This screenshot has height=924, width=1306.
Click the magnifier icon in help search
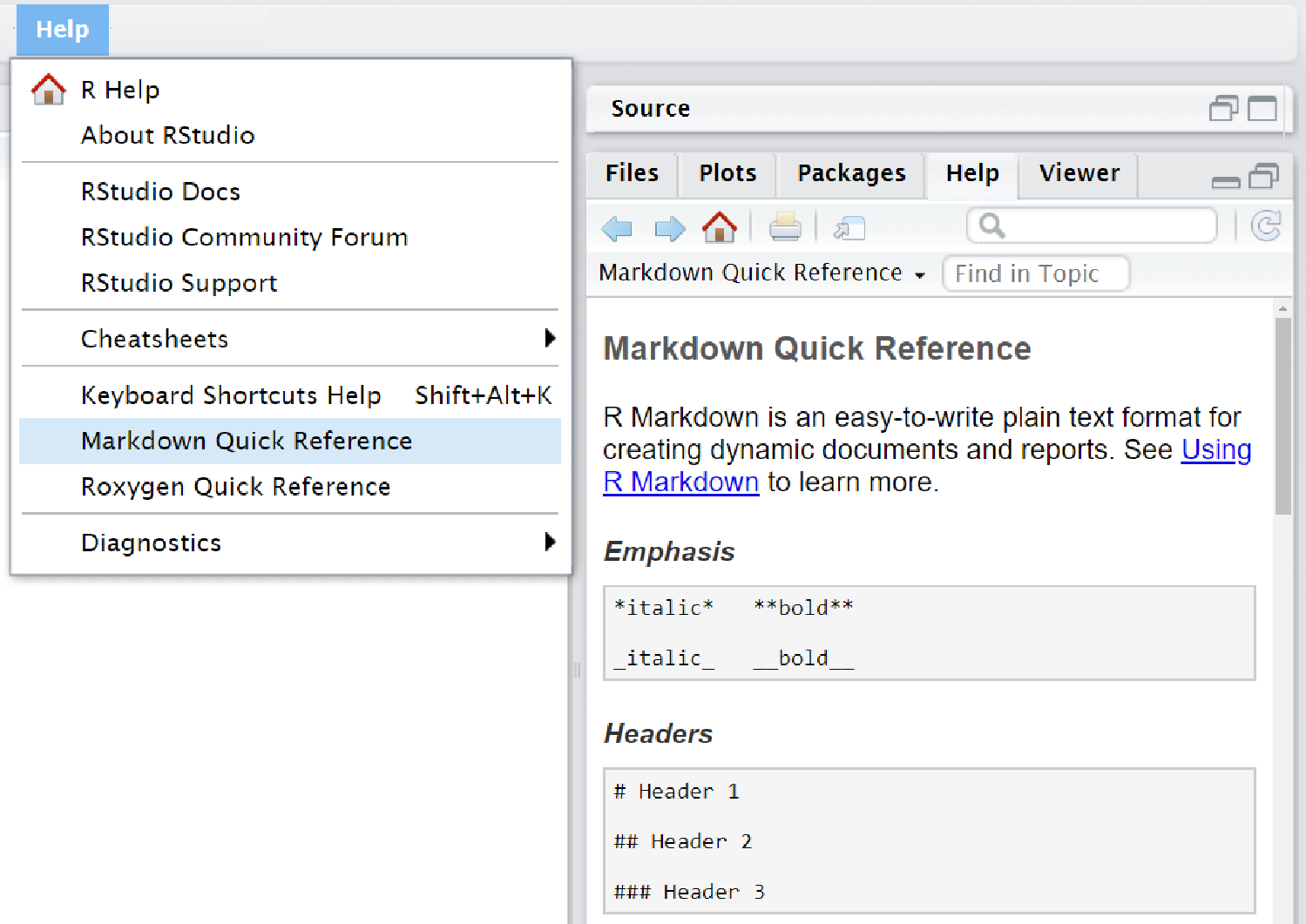[991, 226]
